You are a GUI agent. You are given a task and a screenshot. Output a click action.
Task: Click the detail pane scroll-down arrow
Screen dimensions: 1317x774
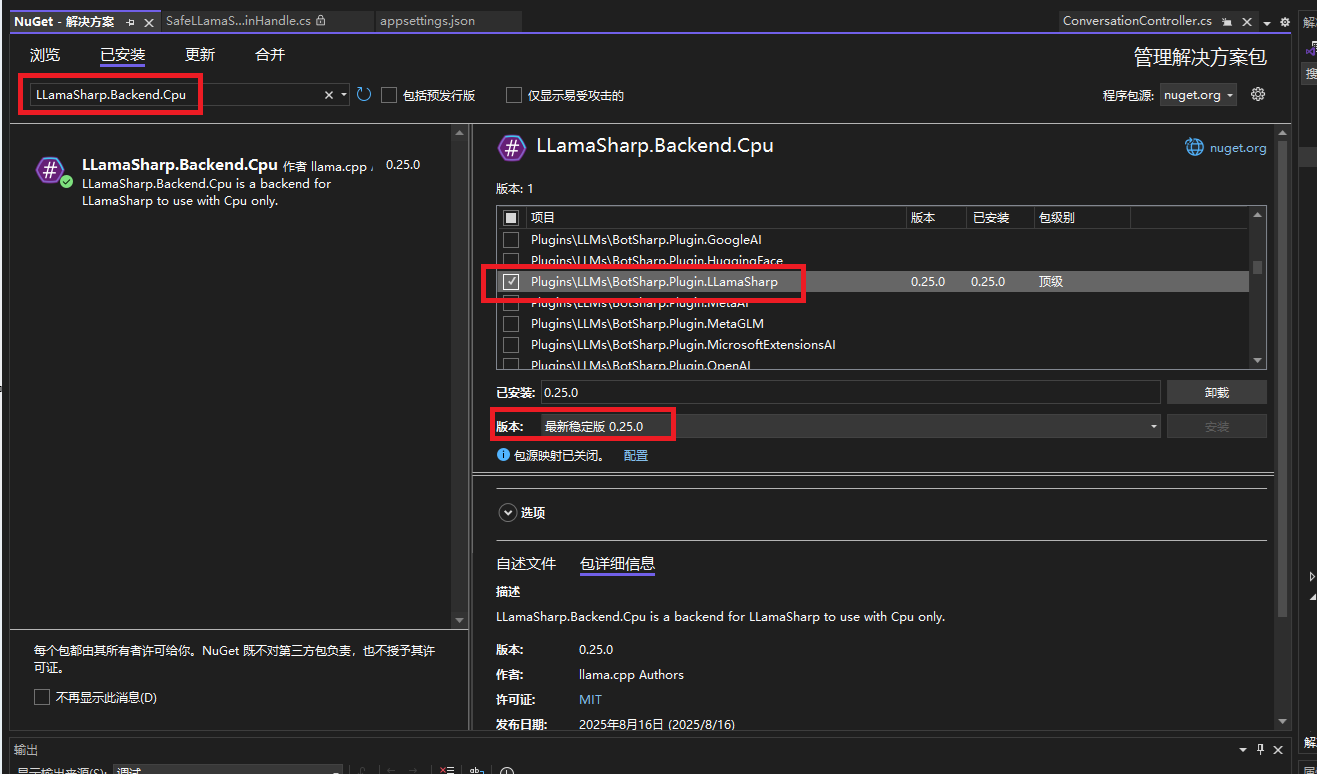pos(1283,720)
